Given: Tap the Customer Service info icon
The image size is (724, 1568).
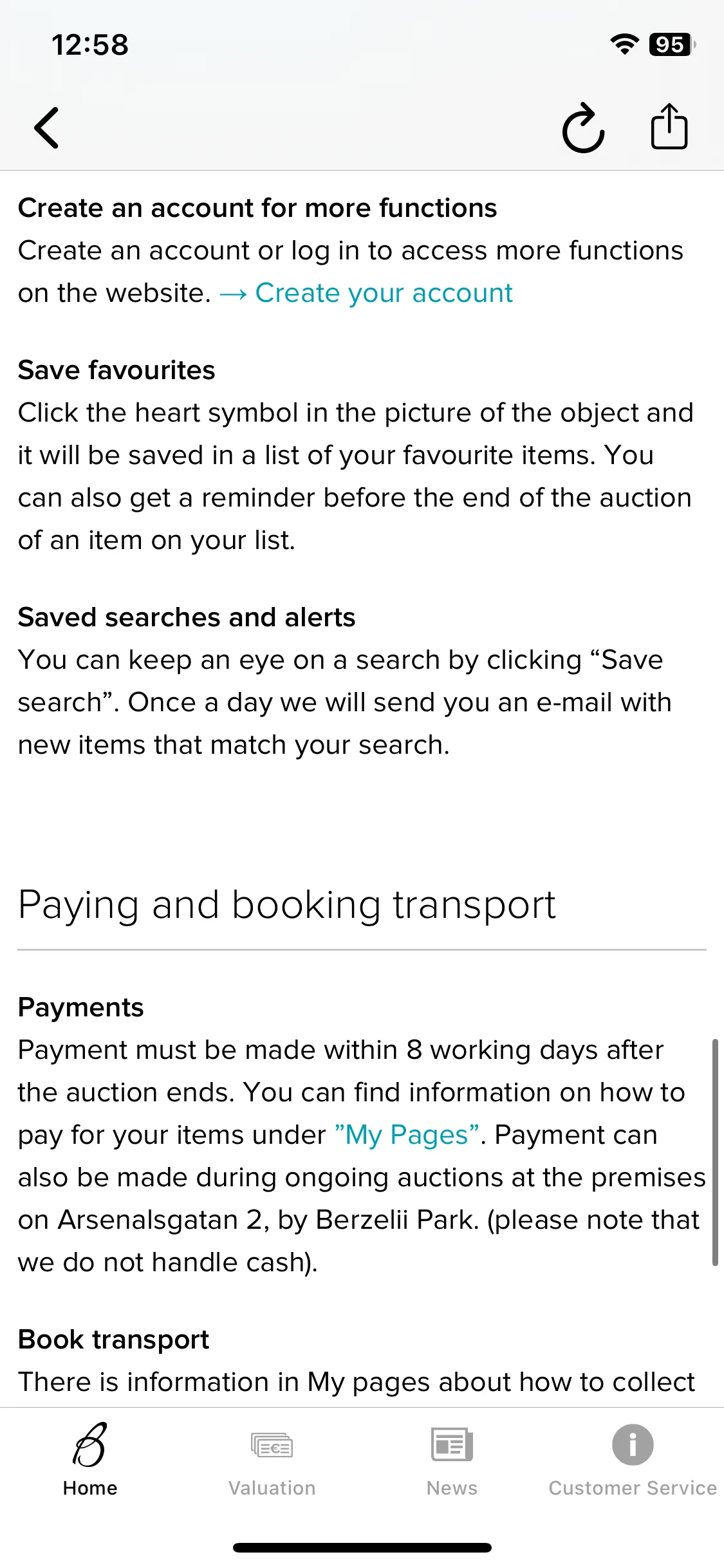Looking at the screenshot, I should click(633, 1444).
